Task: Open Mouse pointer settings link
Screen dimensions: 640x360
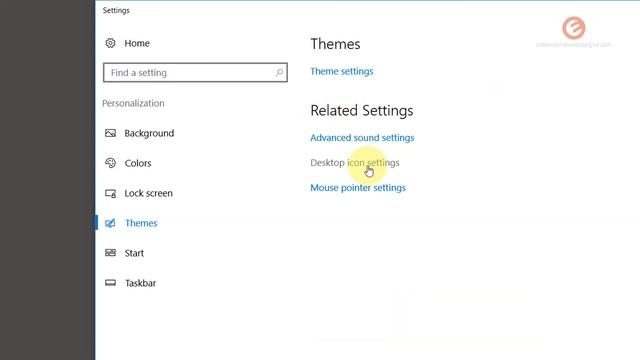Action: pyautogui.click(x=358, y=188)
